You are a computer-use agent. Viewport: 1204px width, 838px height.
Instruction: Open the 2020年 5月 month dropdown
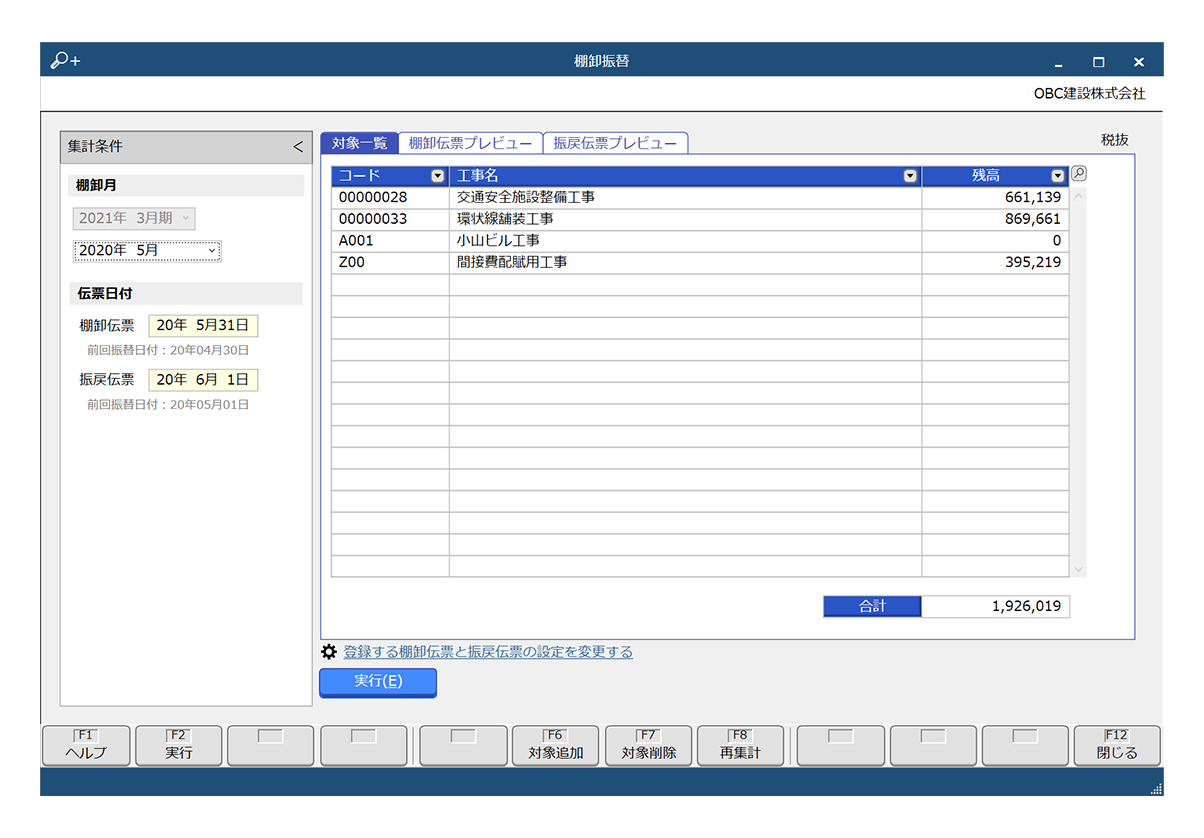pyautogui.click(x=147, y=251)
